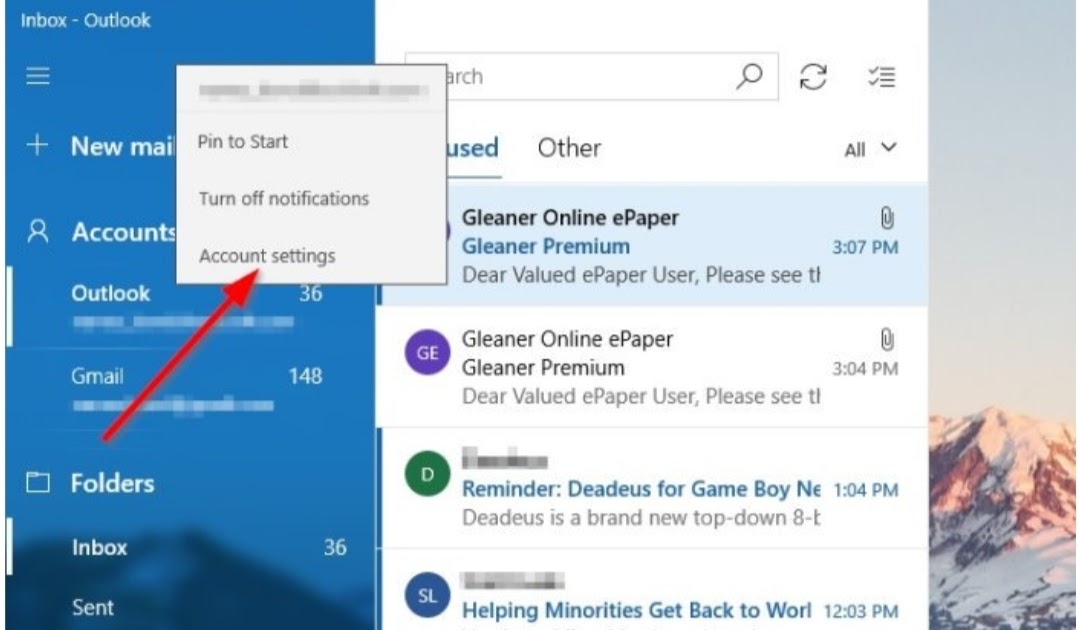The height and width of the screenshot is (630, 1080).
Task: Click attachment paperclip on 3:07 PM email
Action: tap(887, 218)
